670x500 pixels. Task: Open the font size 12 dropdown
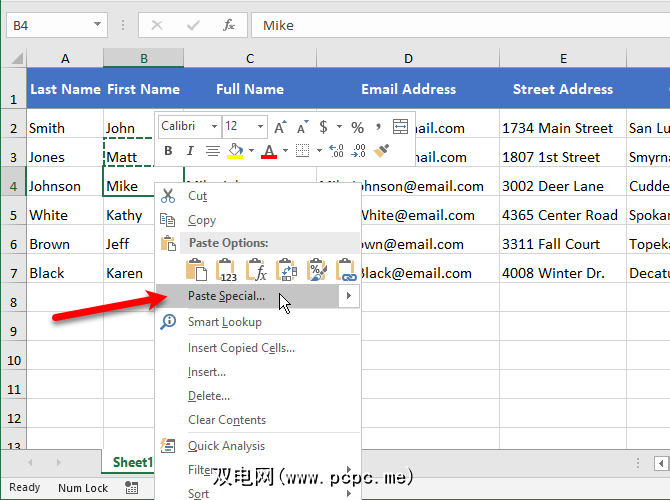coord(260,126)
